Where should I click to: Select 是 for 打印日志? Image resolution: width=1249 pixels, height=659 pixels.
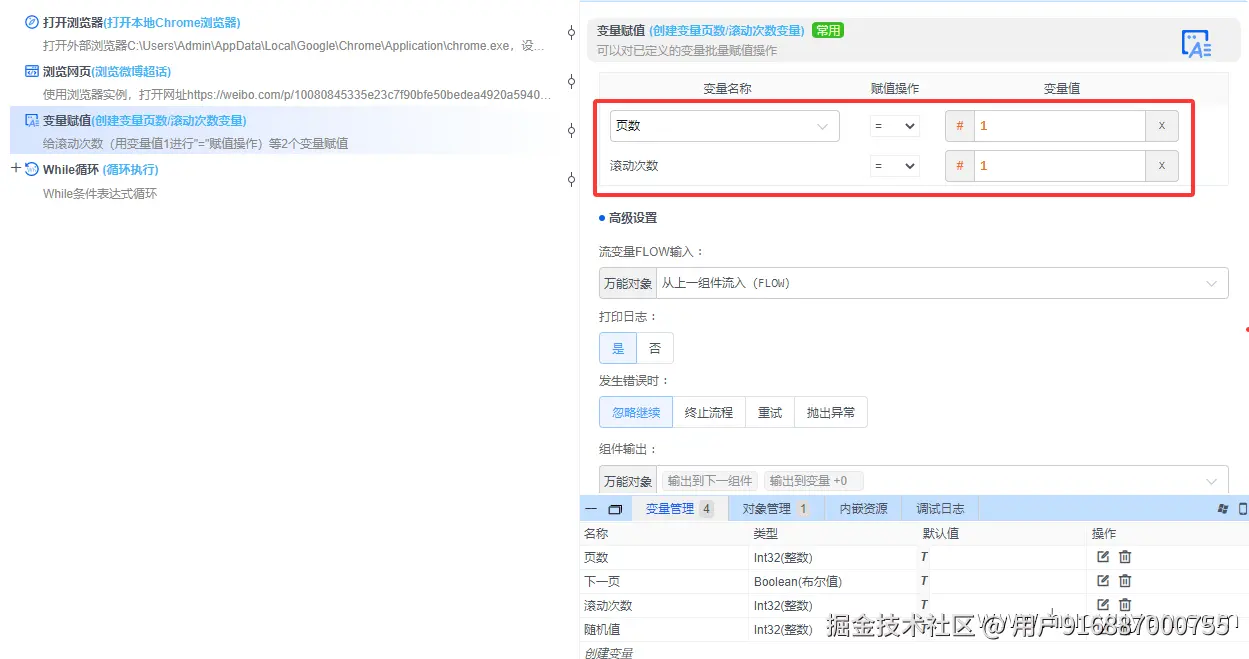618,348
